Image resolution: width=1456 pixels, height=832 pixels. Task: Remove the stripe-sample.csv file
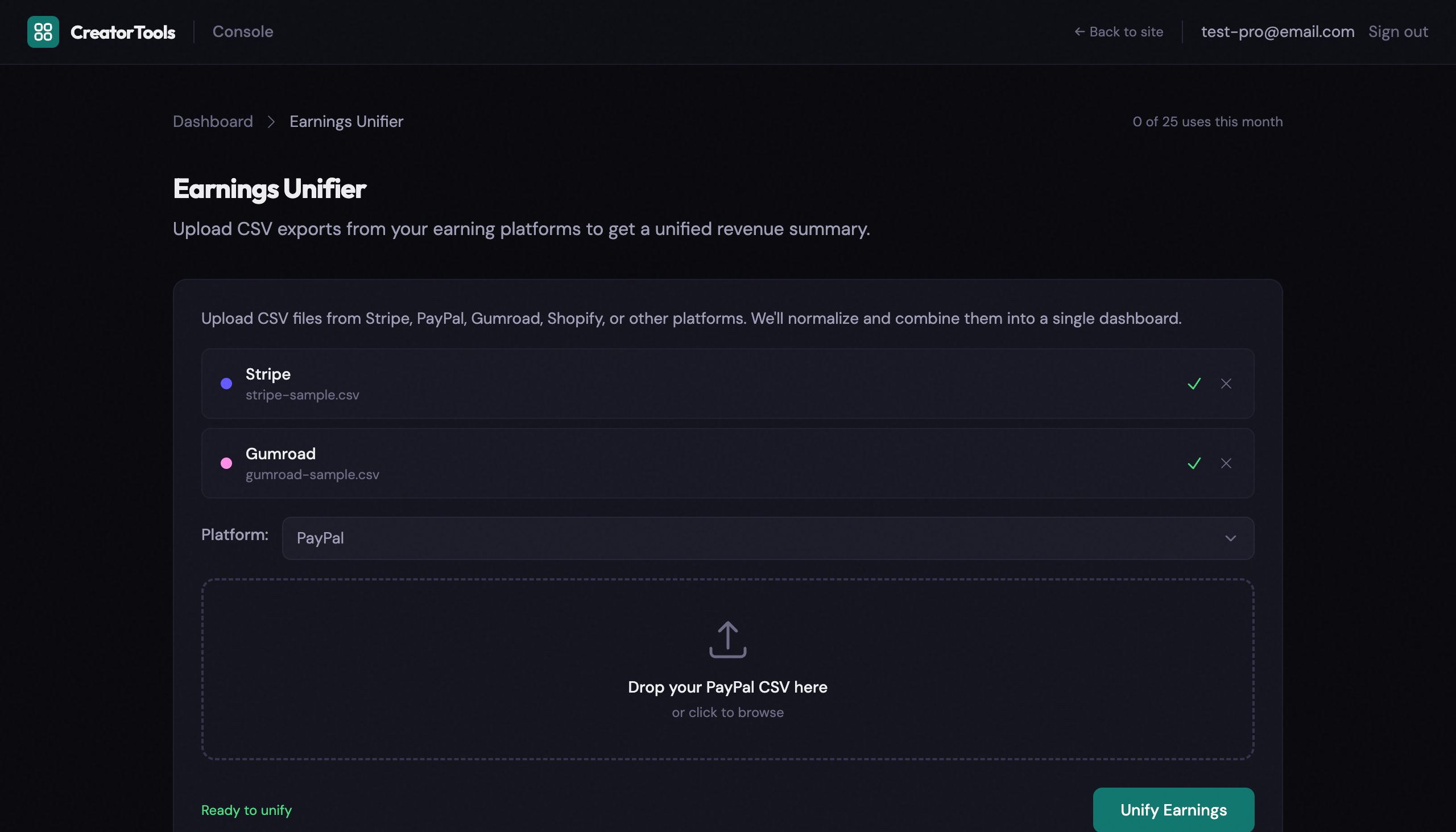click(1226, 384)
